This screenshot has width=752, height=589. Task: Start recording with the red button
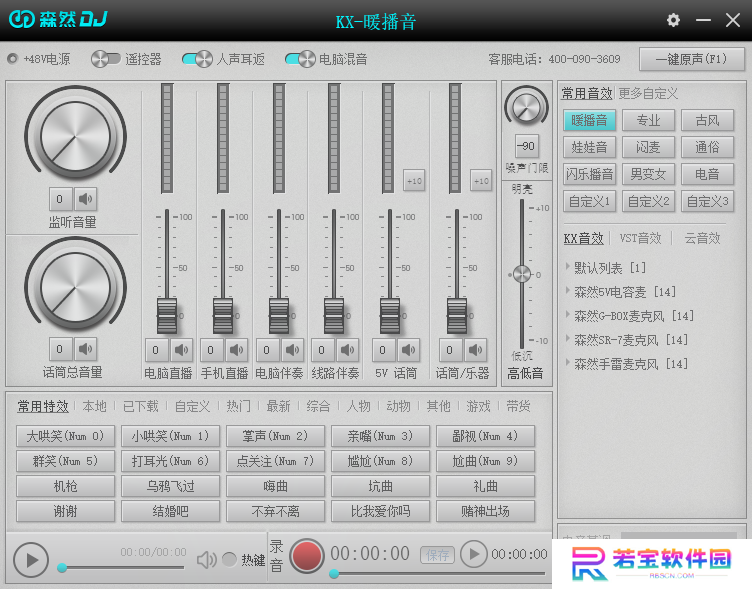click(306, 555)
